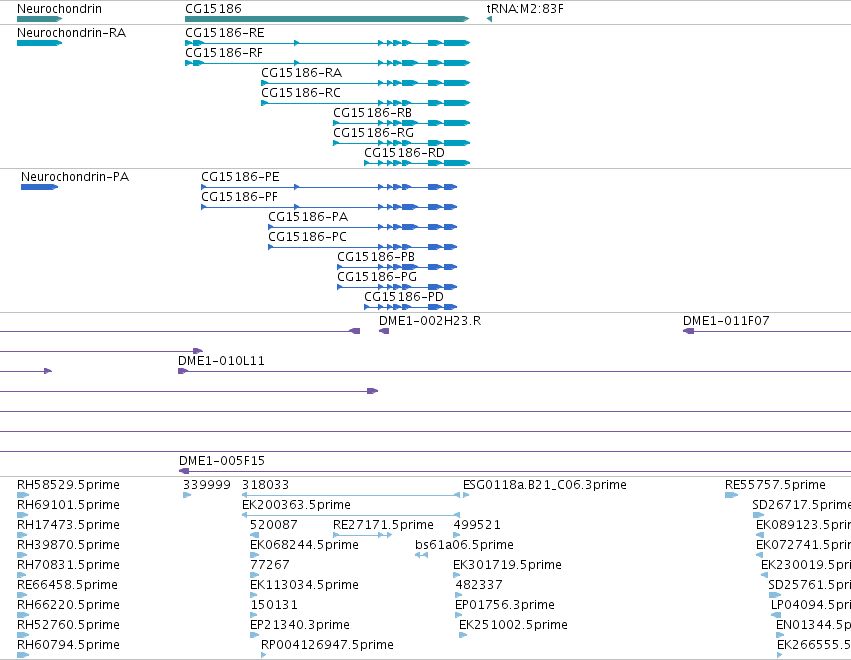
Task: Select the EK301719.5prime EST label
Action: click(x=507, y=565)
